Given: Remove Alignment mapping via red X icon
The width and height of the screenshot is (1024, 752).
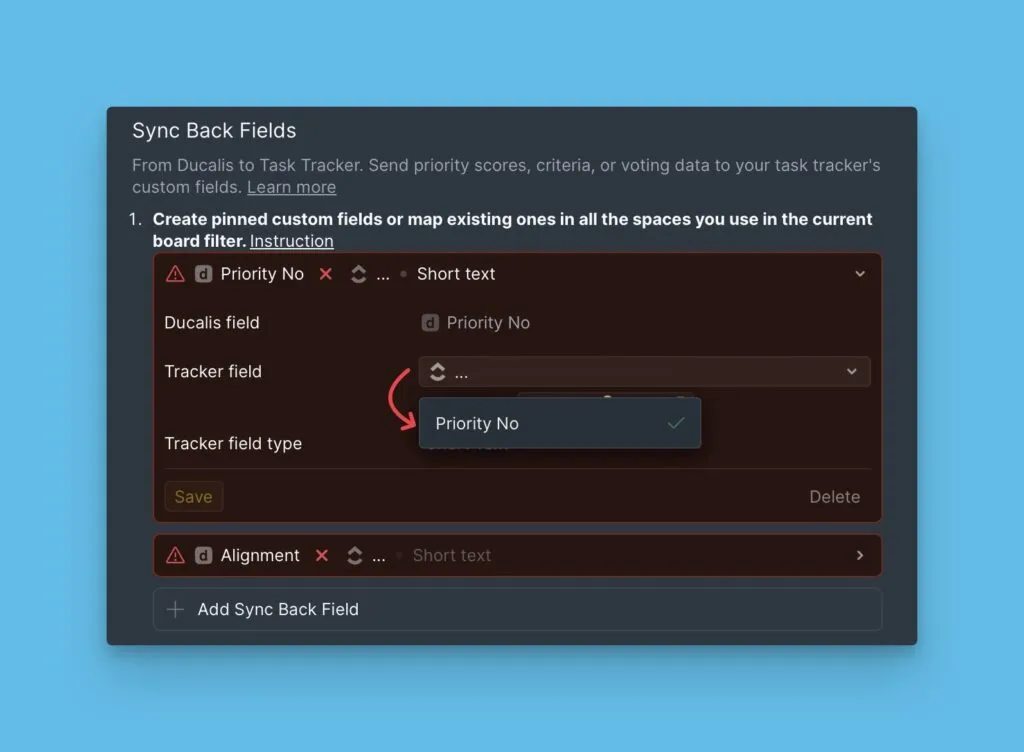Looking at the screenshot, I should point(320,555).
